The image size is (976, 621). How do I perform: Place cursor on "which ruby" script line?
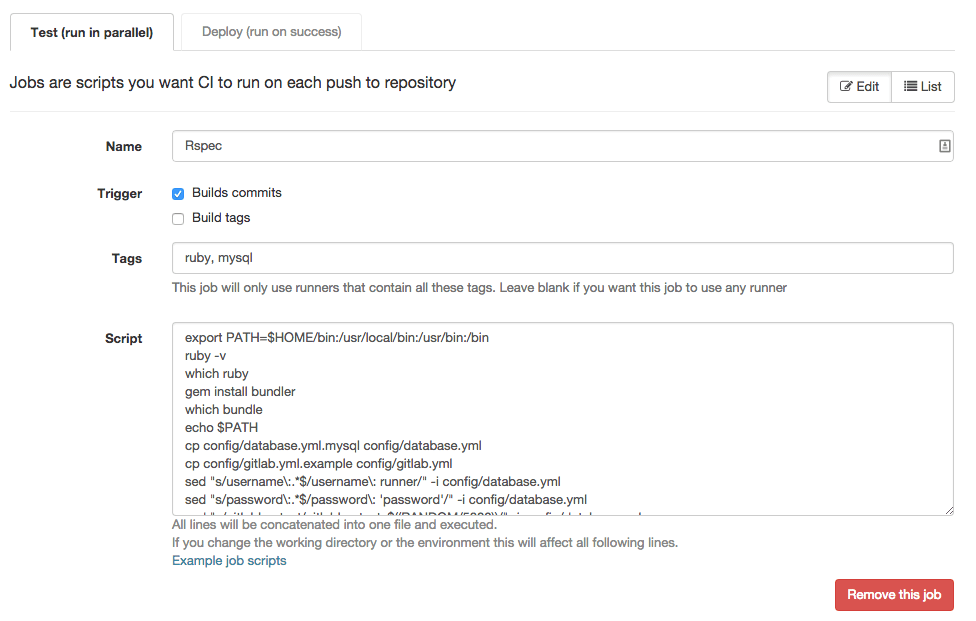(217, 374)
